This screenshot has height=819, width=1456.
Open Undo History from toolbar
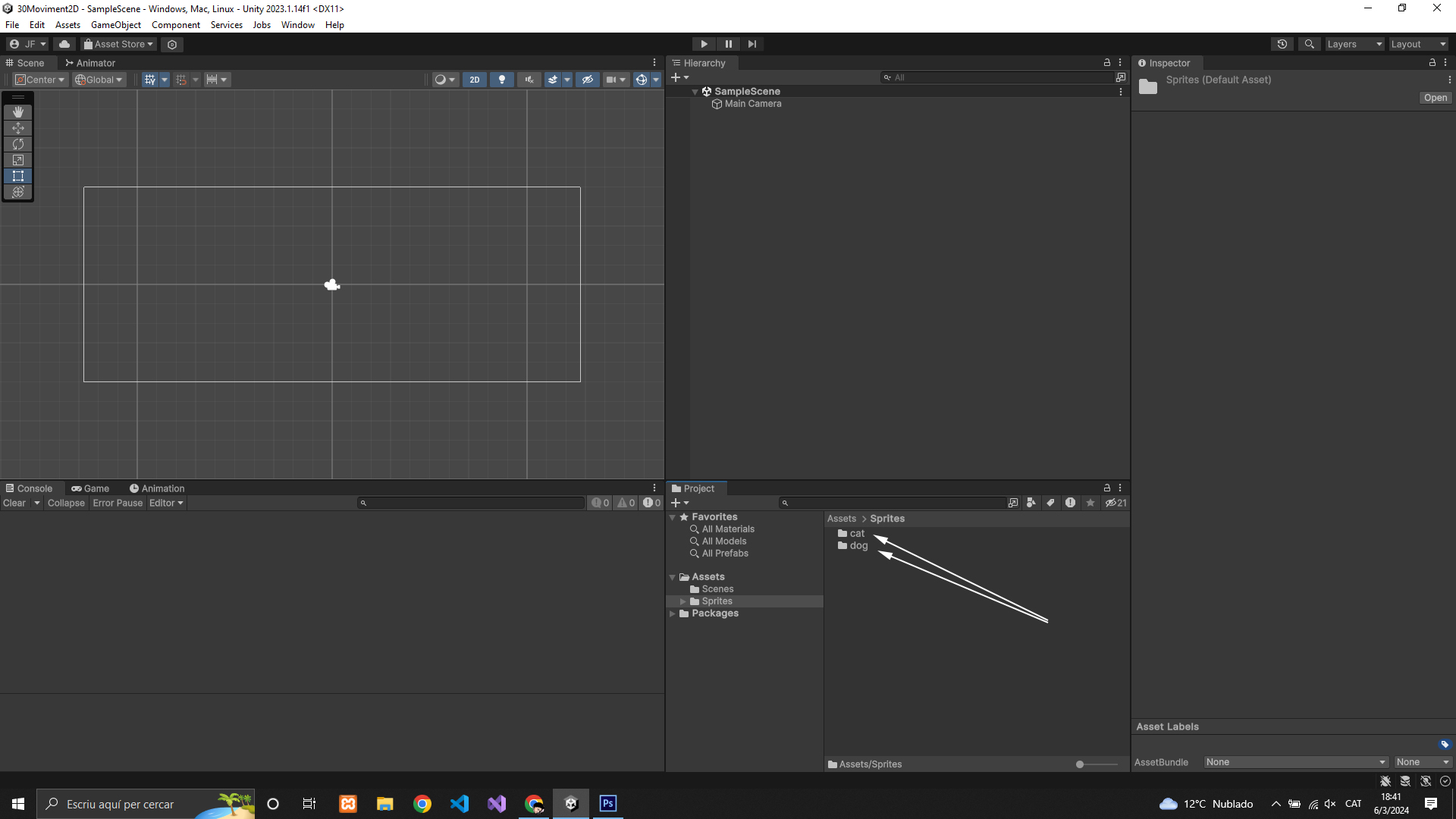pos(1282,44)
